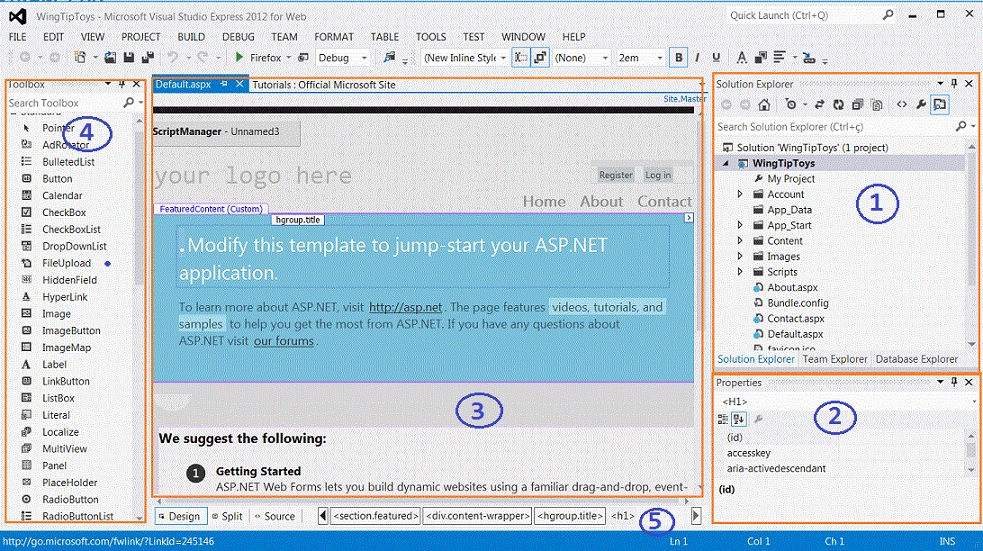Click the Log in link
The width and height of the screenshot is (983, 551).
[658, 175]
